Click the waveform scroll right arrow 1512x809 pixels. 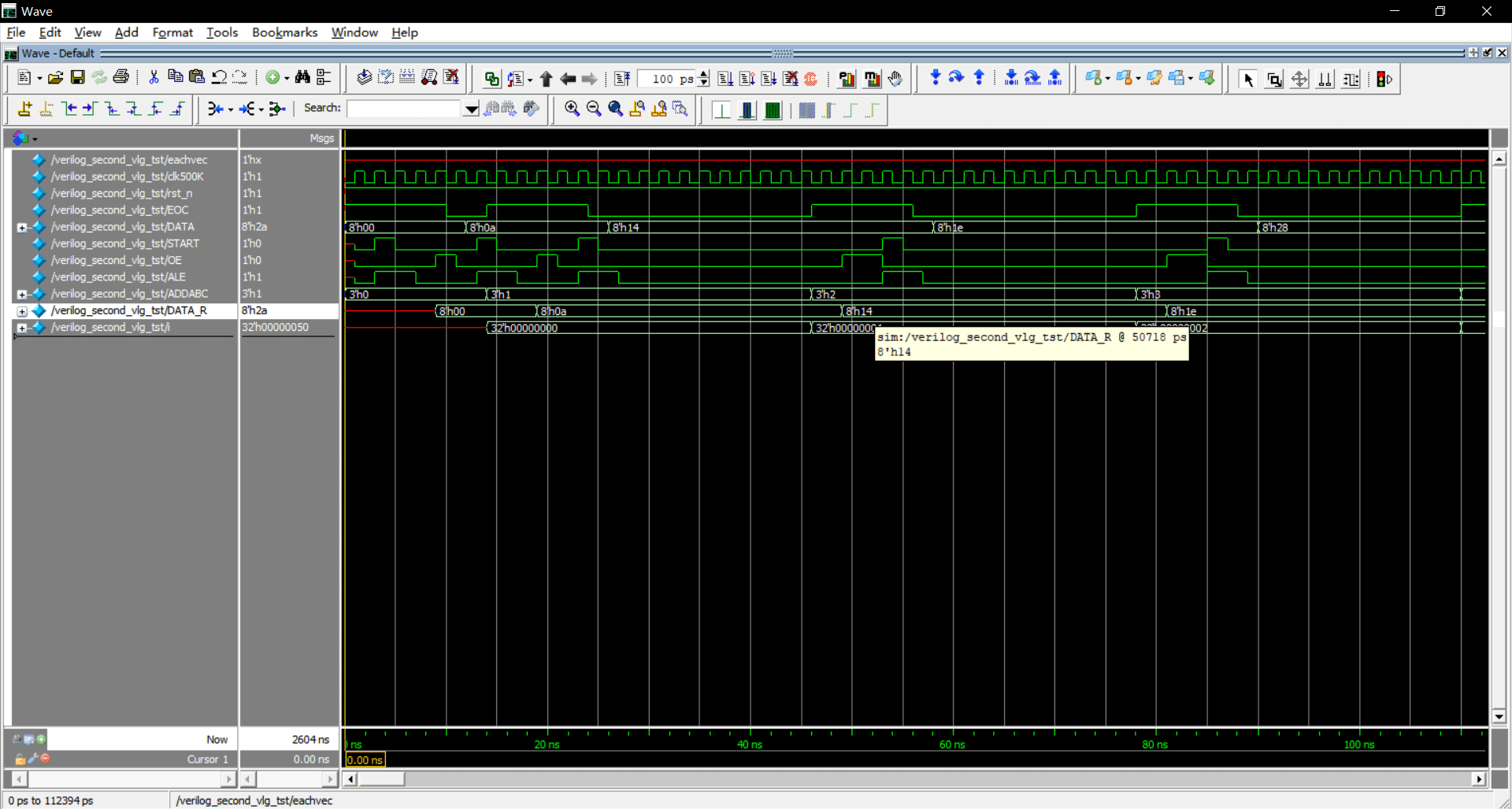click(1479, 779)
